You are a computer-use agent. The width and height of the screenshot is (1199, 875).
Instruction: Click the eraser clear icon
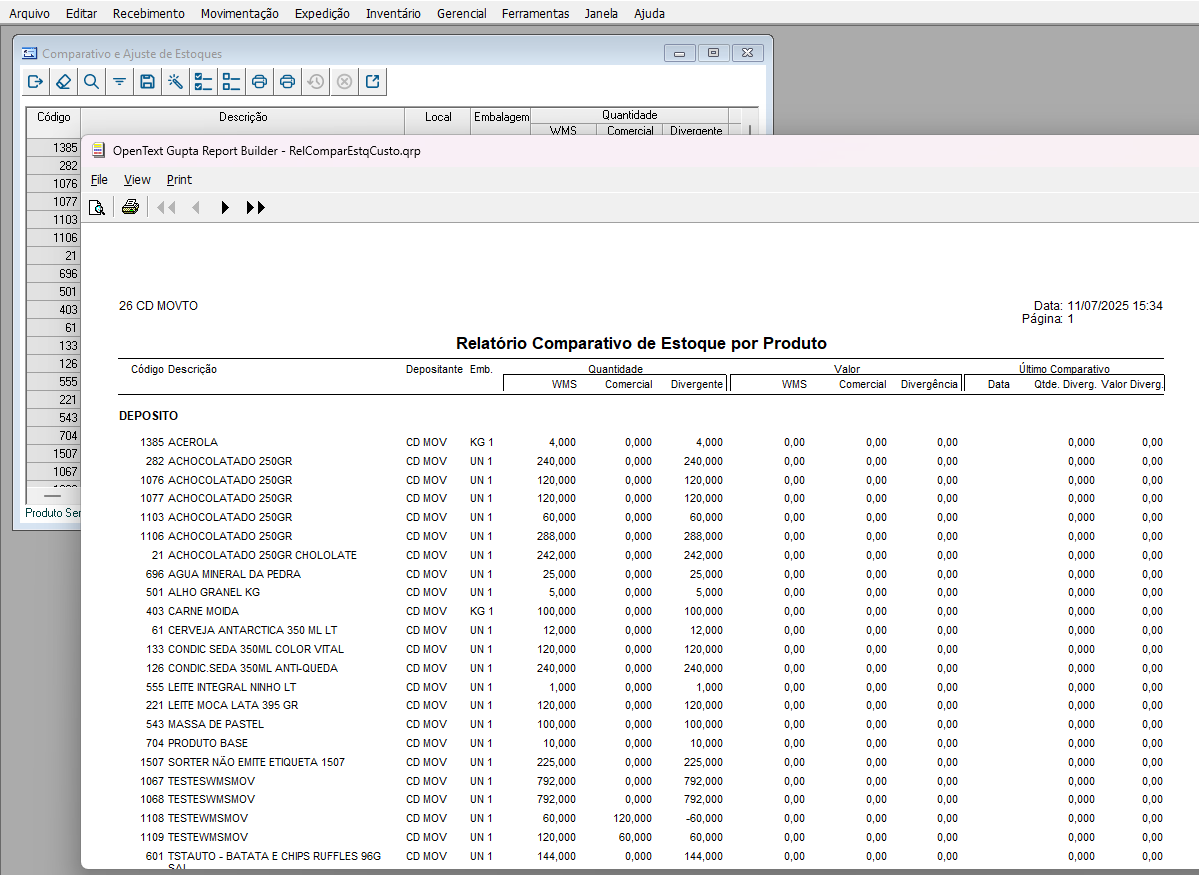point(63,82)
